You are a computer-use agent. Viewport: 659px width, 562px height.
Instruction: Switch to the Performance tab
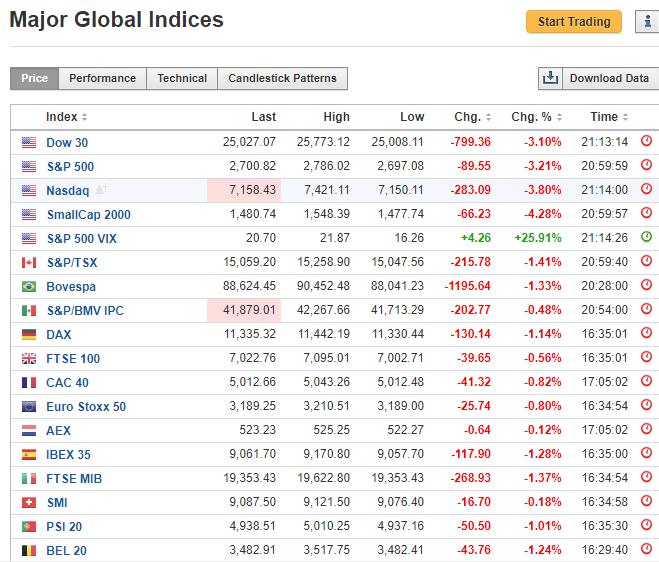(x=103, y=78)
